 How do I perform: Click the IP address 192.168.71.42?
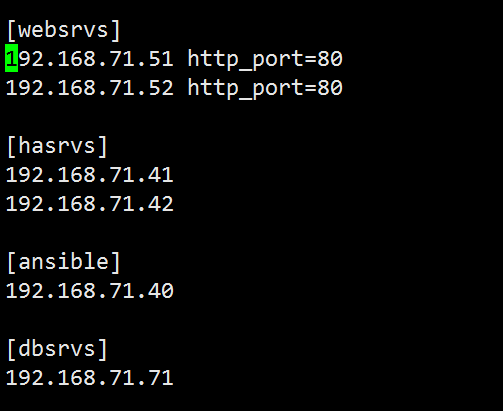coord(89,204)
